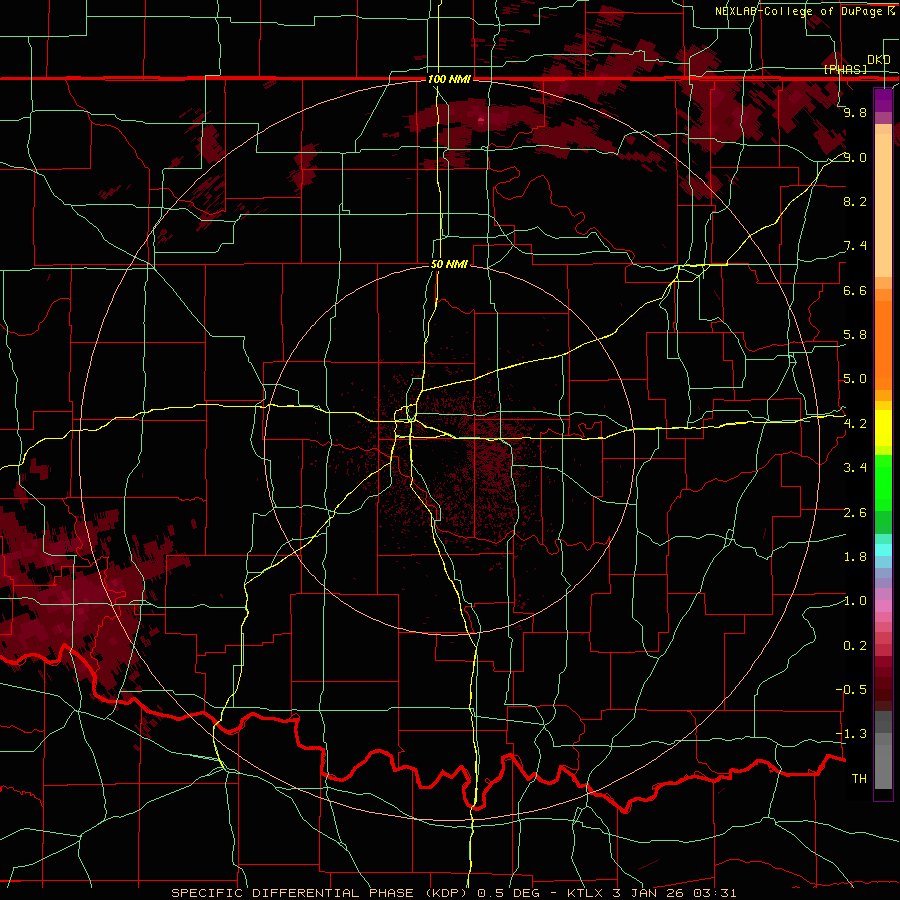Screen dimensions: 900x900
Task: Click the 50 NMI range ring label
Action: pos(449,265)
